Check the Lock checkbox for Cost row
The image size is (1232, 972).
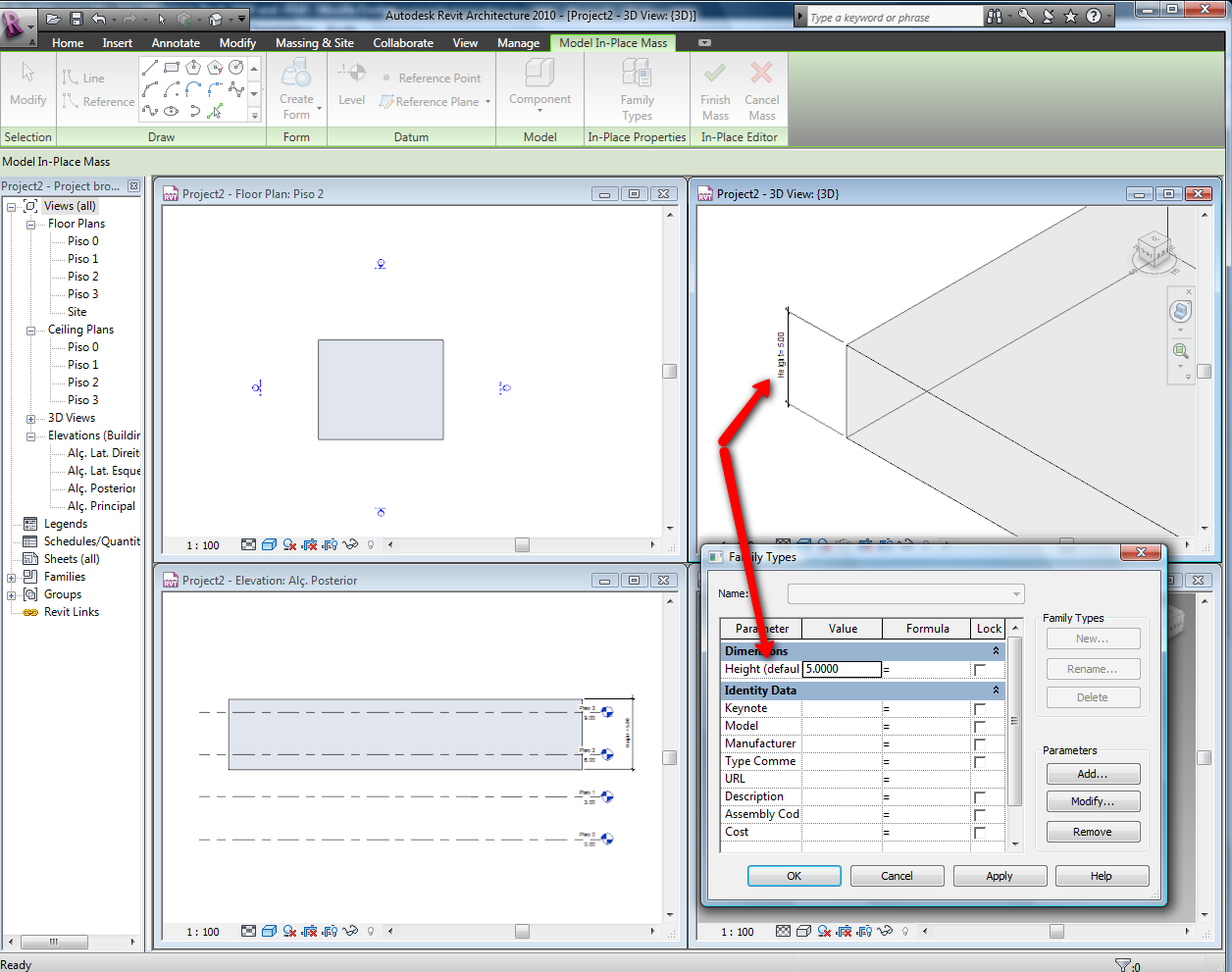pyautogui.click(x=980, y=833)
